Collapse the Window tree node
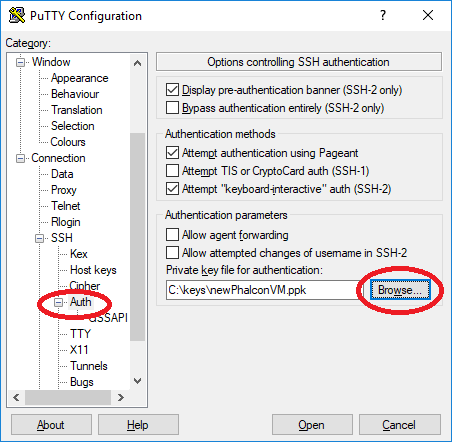The width and height of the screenshot is (452, 442). point(21,62)
